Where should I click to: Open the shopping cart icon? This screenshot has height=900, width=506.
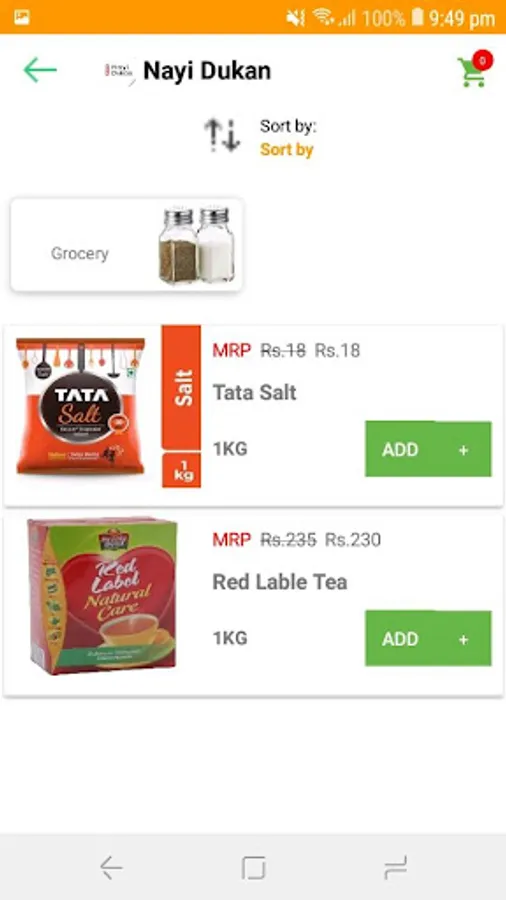(472, 73)
